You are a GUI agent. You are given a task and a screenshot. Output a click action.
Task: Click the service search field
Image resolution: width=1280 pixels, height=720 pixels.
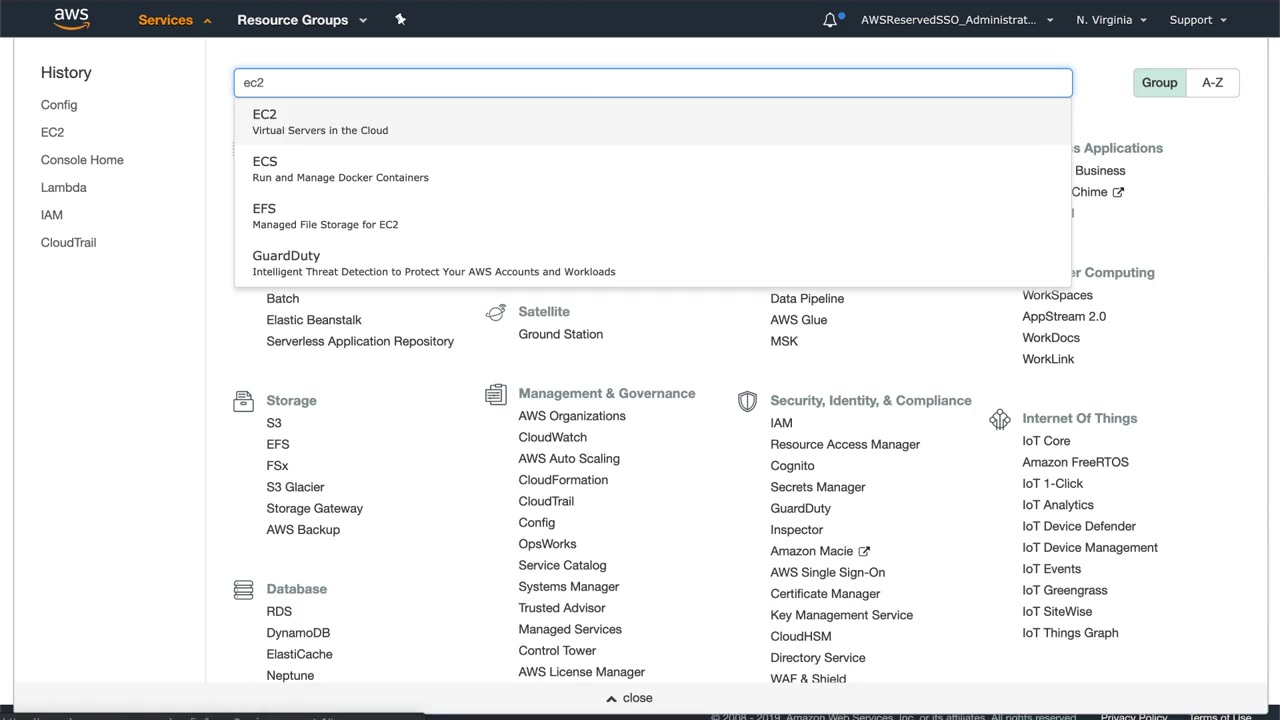652,83
